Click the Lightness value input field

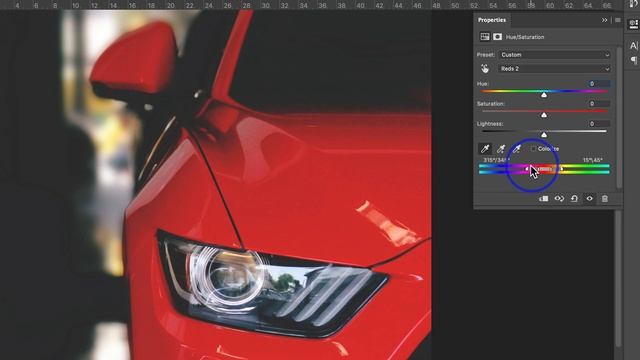pos(599,124)
